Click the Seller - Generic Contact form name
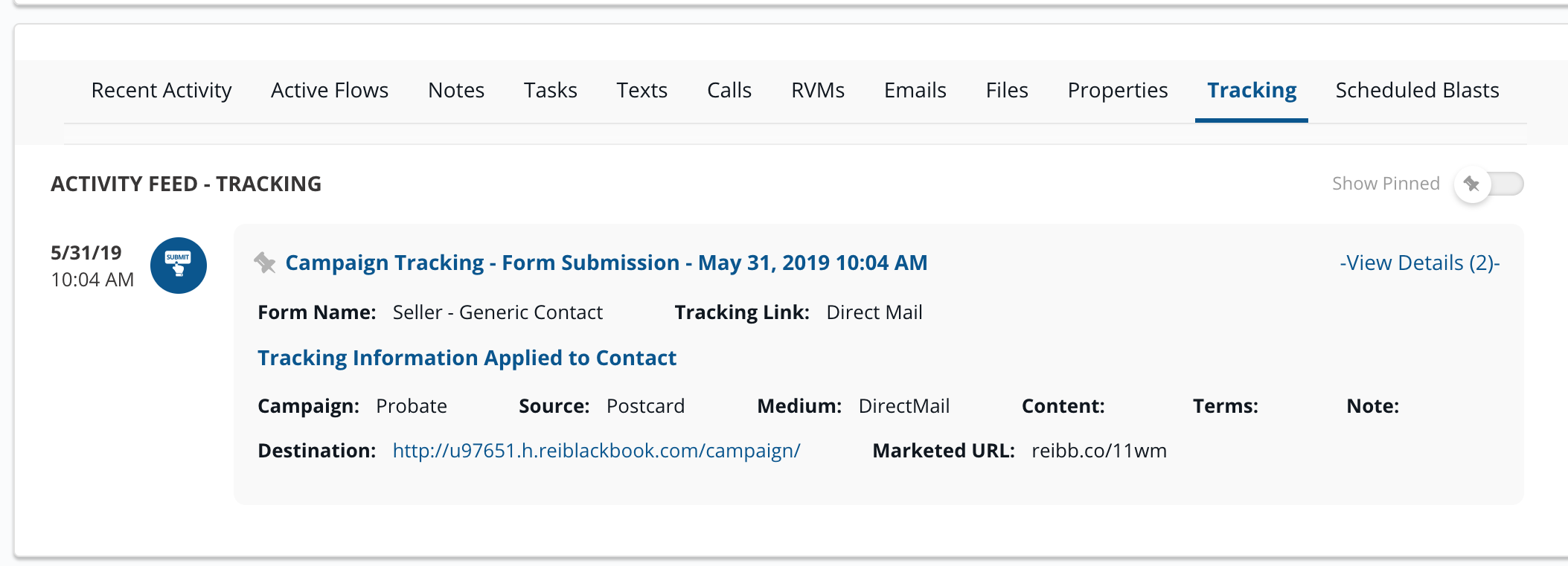 (498, 312)
